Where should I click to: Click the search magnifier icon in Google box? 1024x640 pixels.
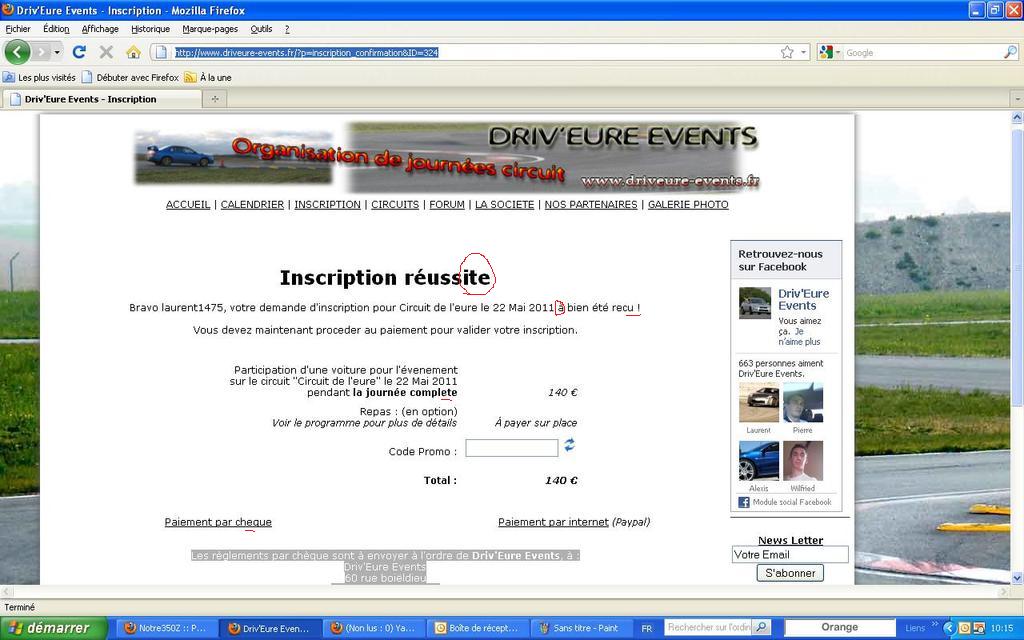click(1010, 52)
